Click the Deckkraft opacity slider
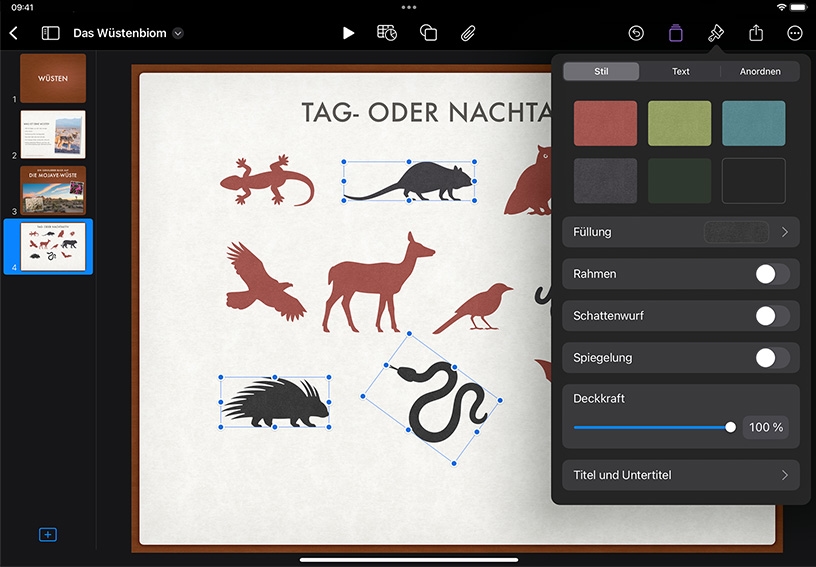Screen dimensions: 816x567 655,428
